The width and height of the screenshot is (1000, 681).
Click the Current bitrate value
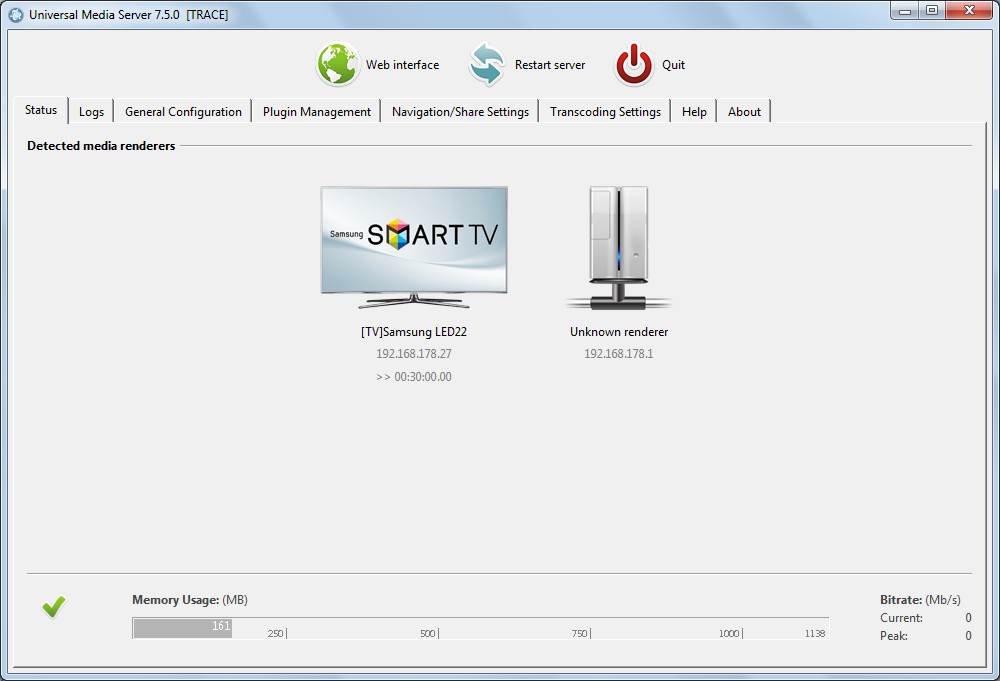(968, 617)
